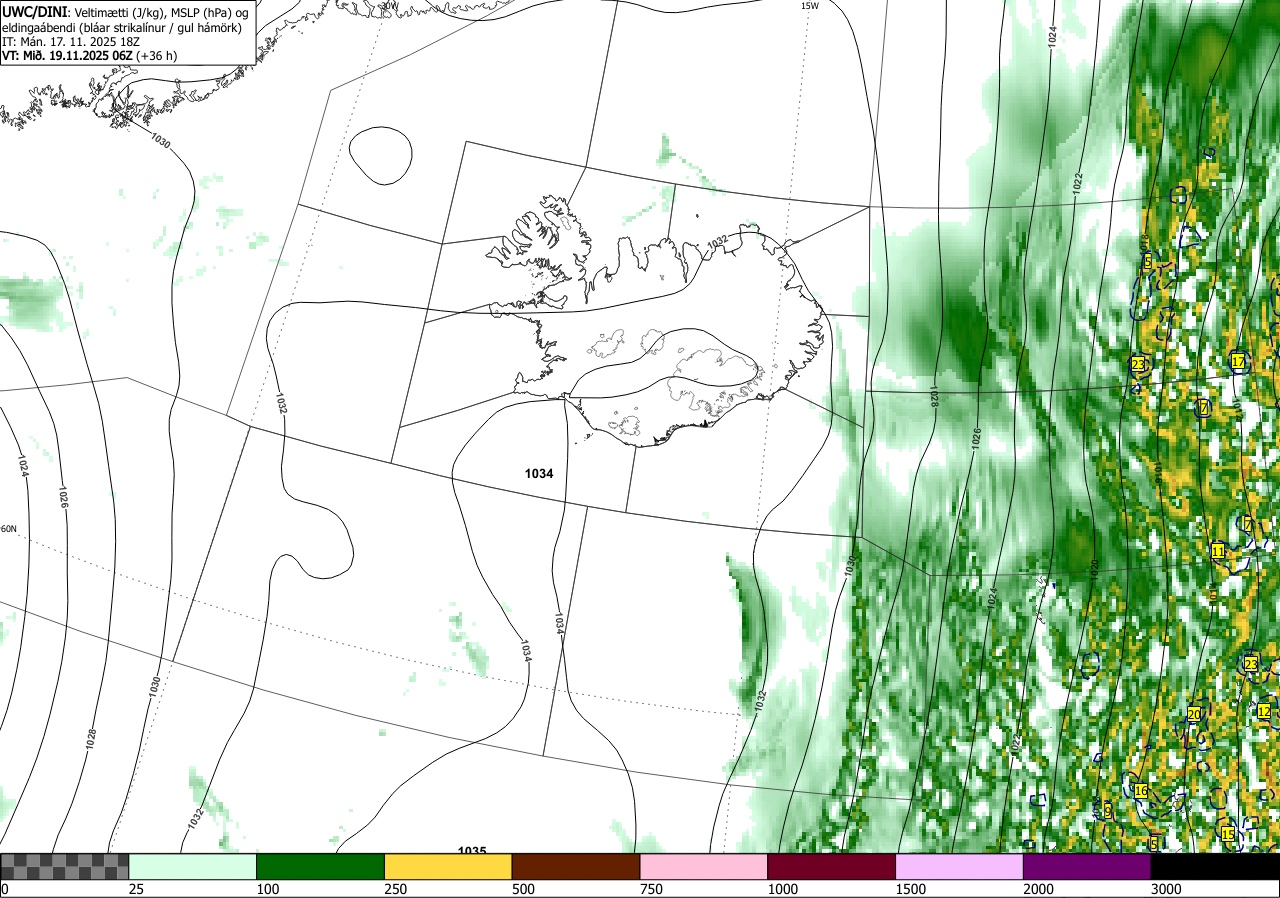Click the legend tick value 500
Image resolution: width=1280 pixels, height=898 pixels.
click(523, 889)
